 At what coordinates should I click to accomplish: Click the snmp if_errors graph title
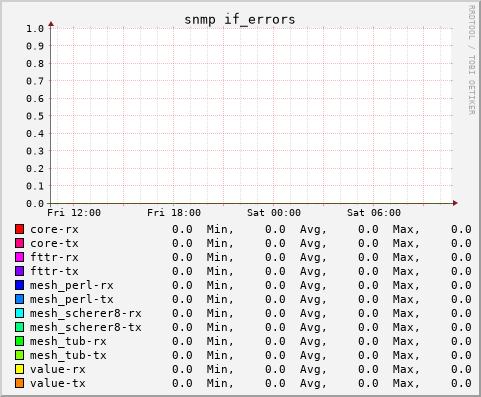[x=240, y=20]
